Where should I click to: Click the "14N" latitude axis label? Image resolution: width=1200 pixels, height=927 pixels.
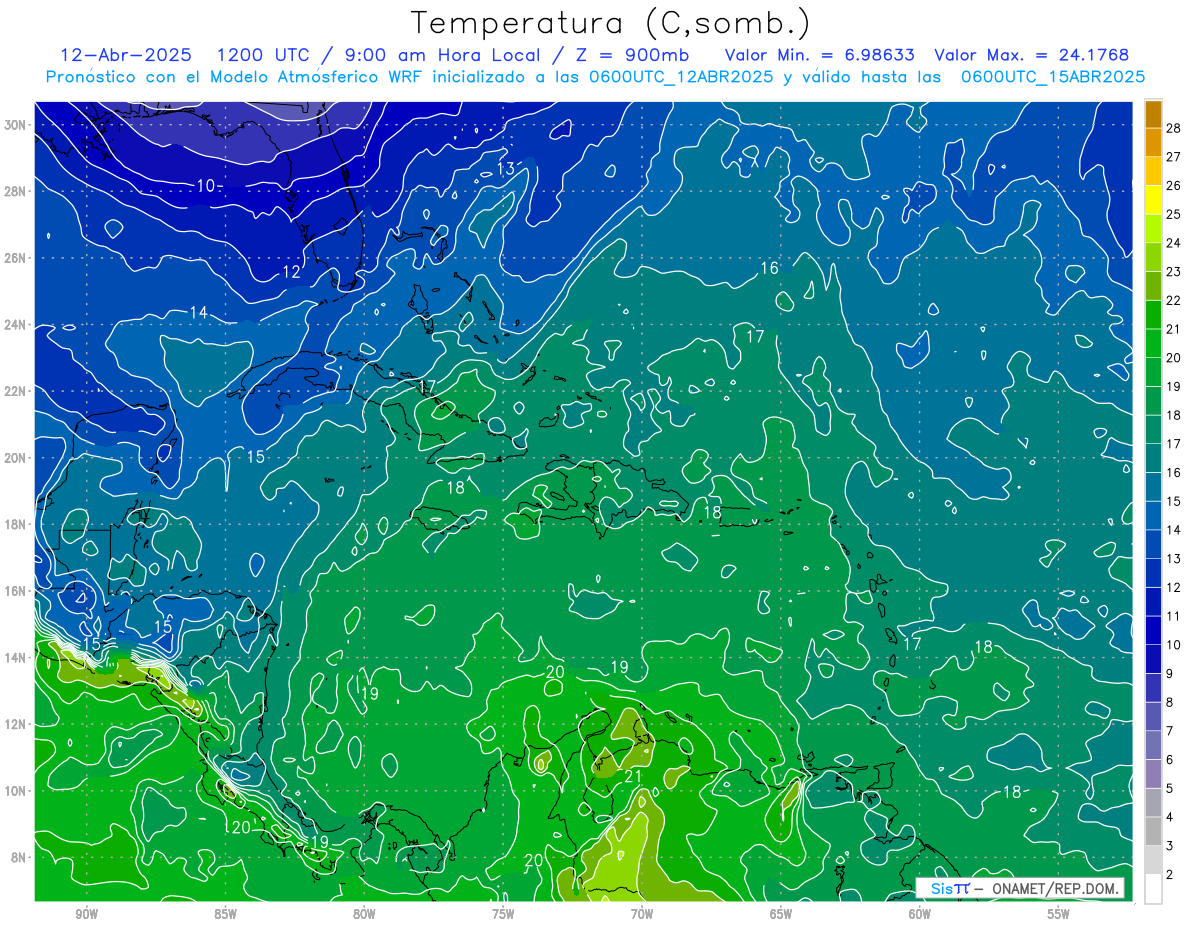click(x=14, y=657)
